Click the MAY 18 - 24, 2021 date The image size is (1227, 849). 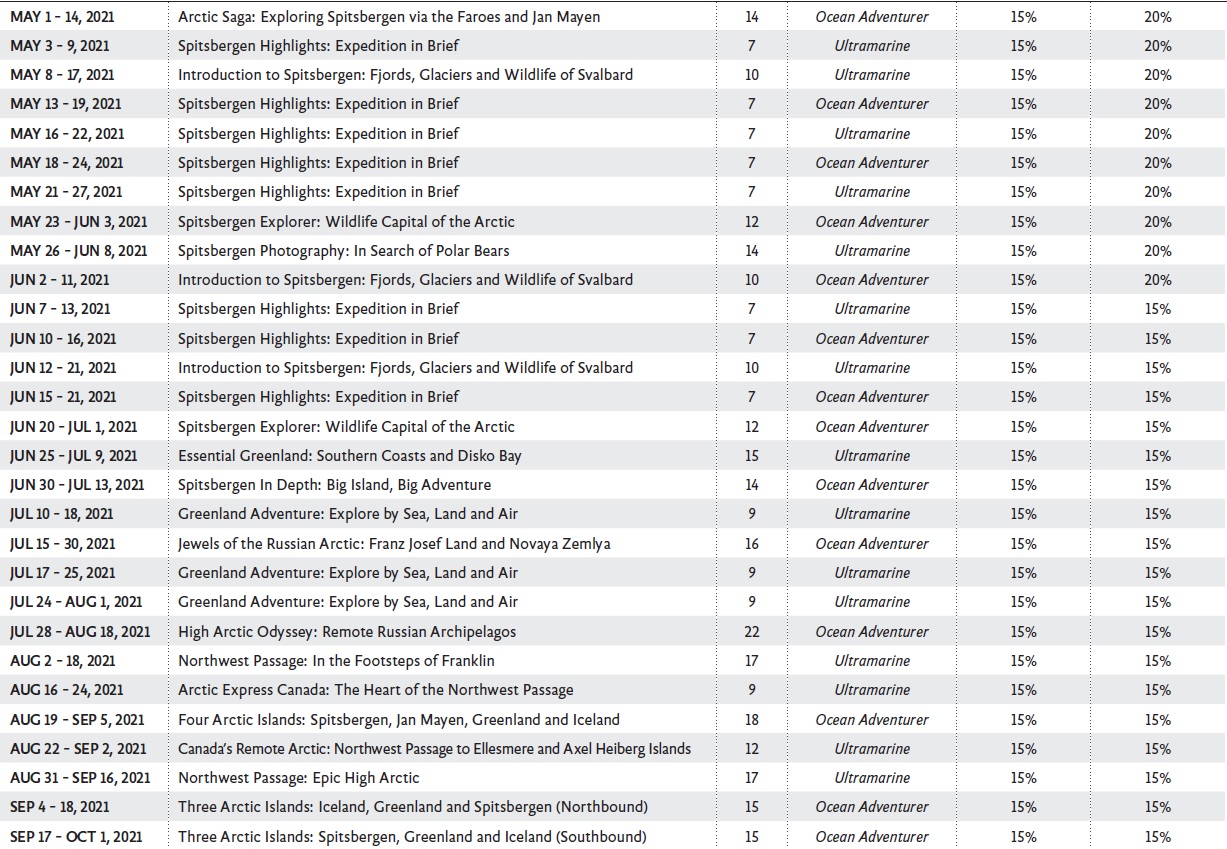tap(66, 163)
